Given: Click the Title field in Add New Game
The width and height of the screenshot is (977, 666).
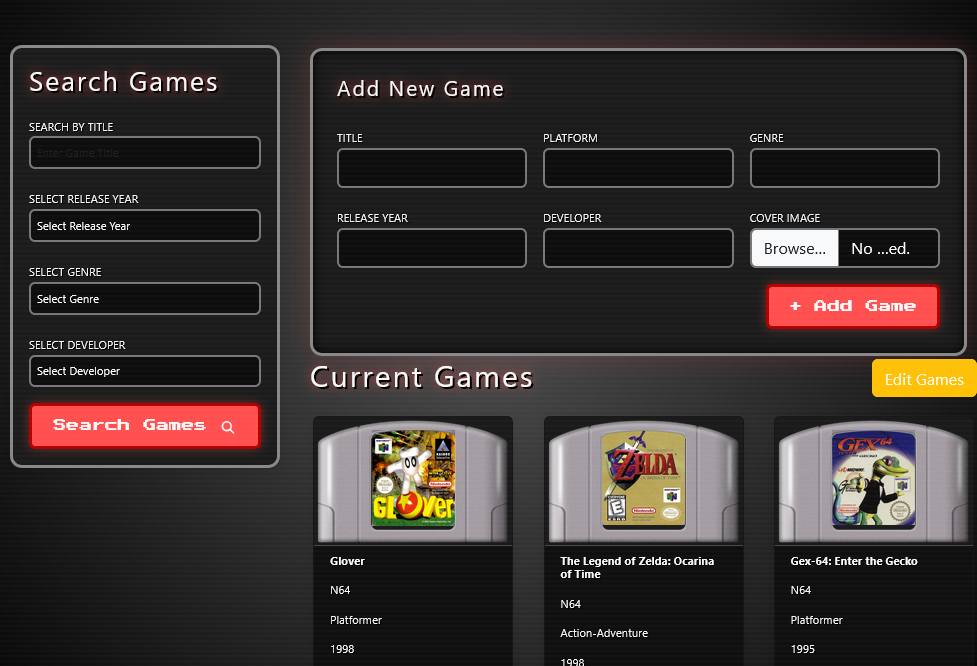Looking at the screenshot, I should click(432, 168).
